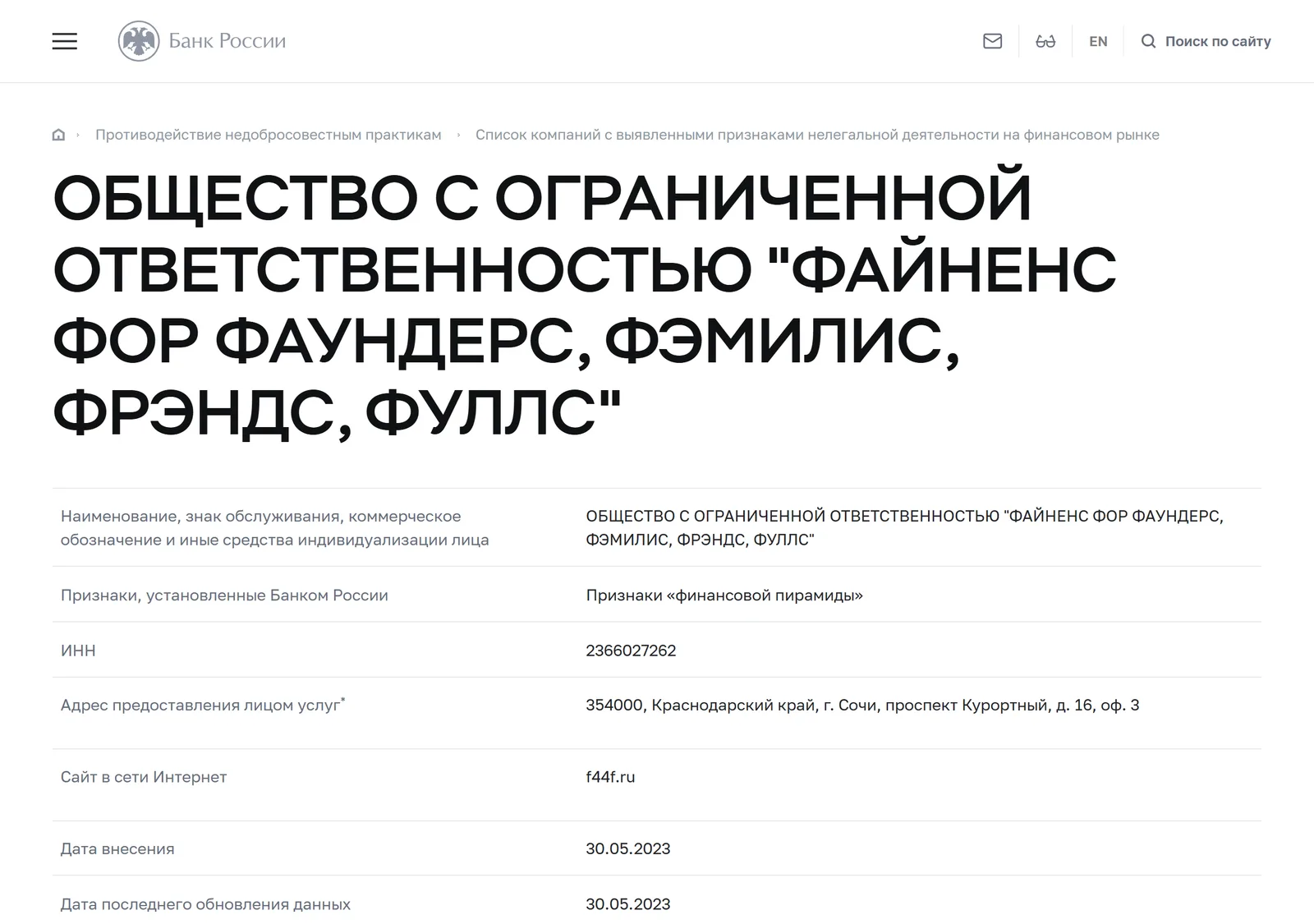Viewport: 1314px width, 924px height.
Task: Click the ИНН row label
Action: pos(78,650)
